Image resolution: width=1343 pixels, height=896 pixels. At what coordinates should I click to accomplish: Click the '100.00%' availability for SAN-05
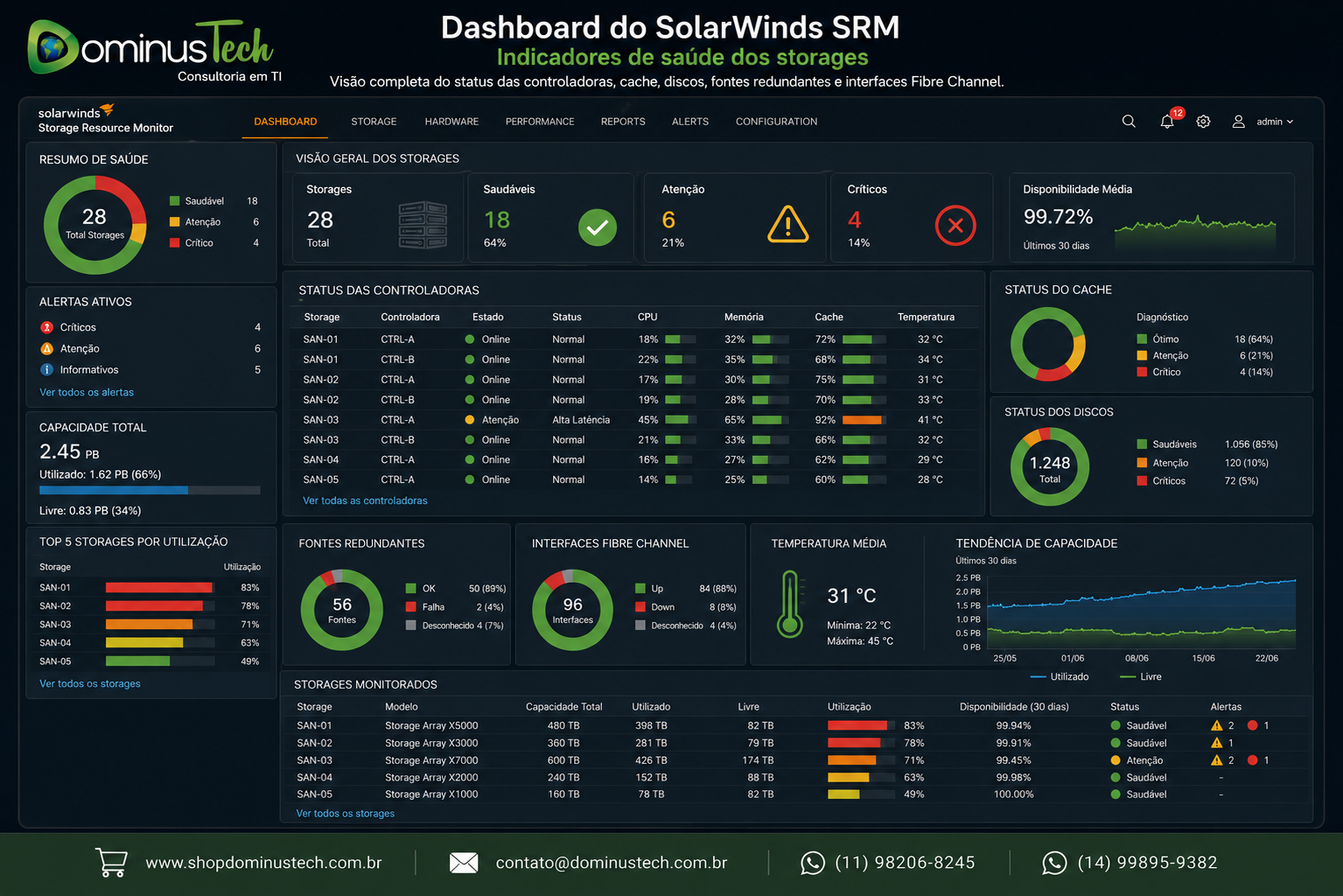(1013, 794)
